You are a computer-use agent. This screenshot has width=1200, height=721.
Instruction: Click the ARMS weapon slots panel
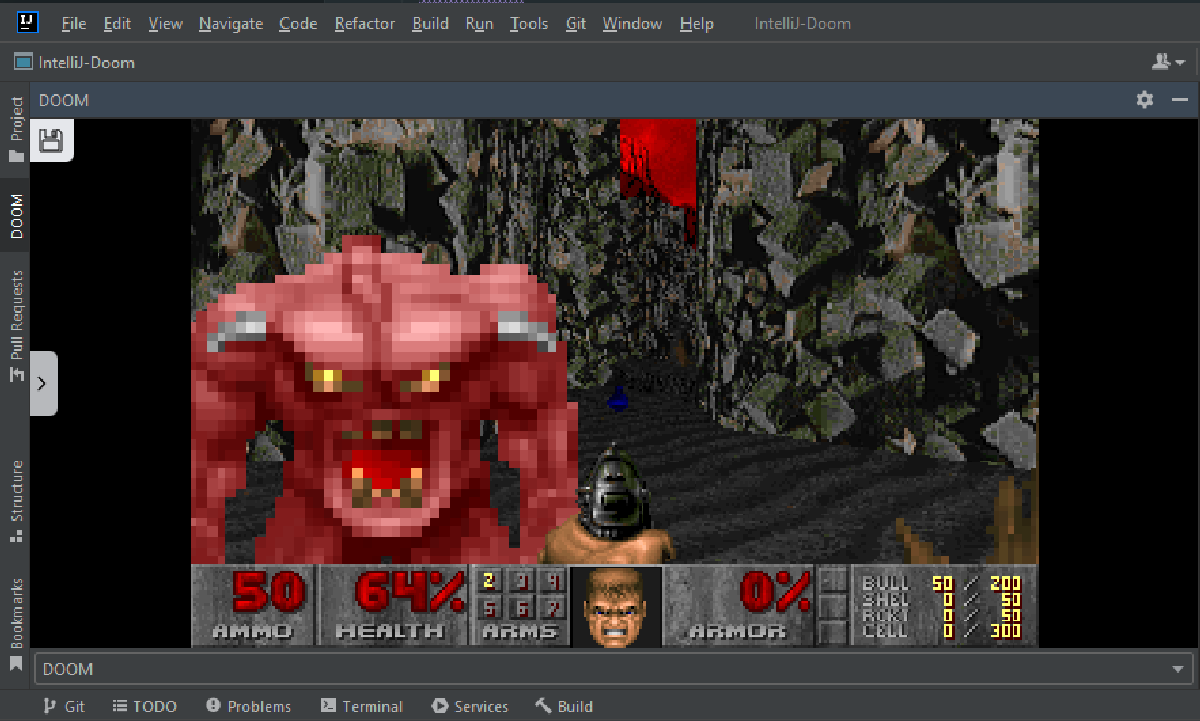pyautogui.click(x=520, y=605)
